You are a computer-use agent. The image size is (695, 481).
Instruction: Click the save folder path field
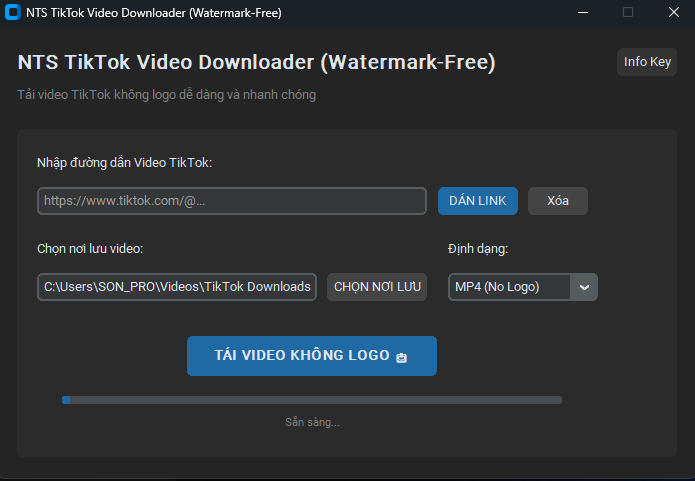tap(177, 287)
